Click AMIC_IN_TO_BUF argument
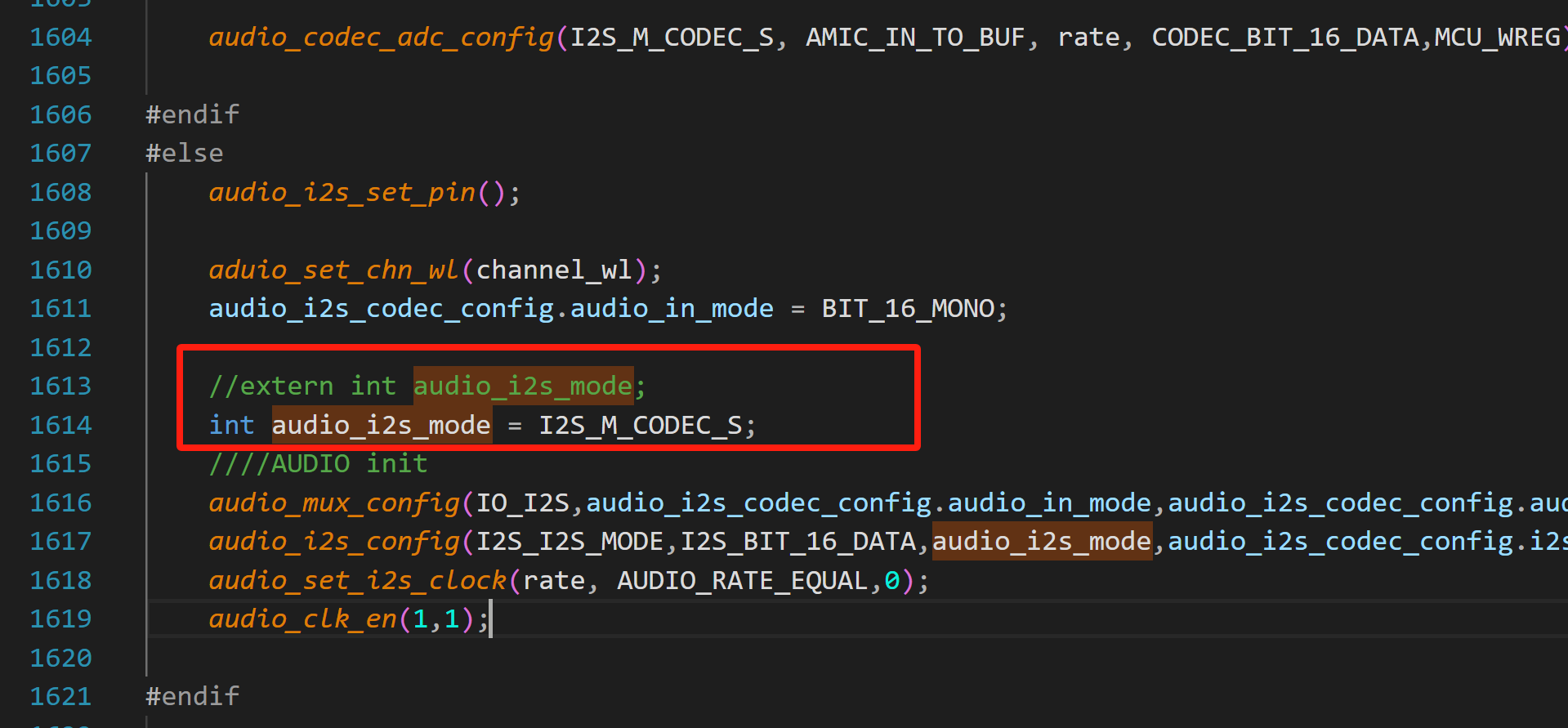 (x=915, y=38)
